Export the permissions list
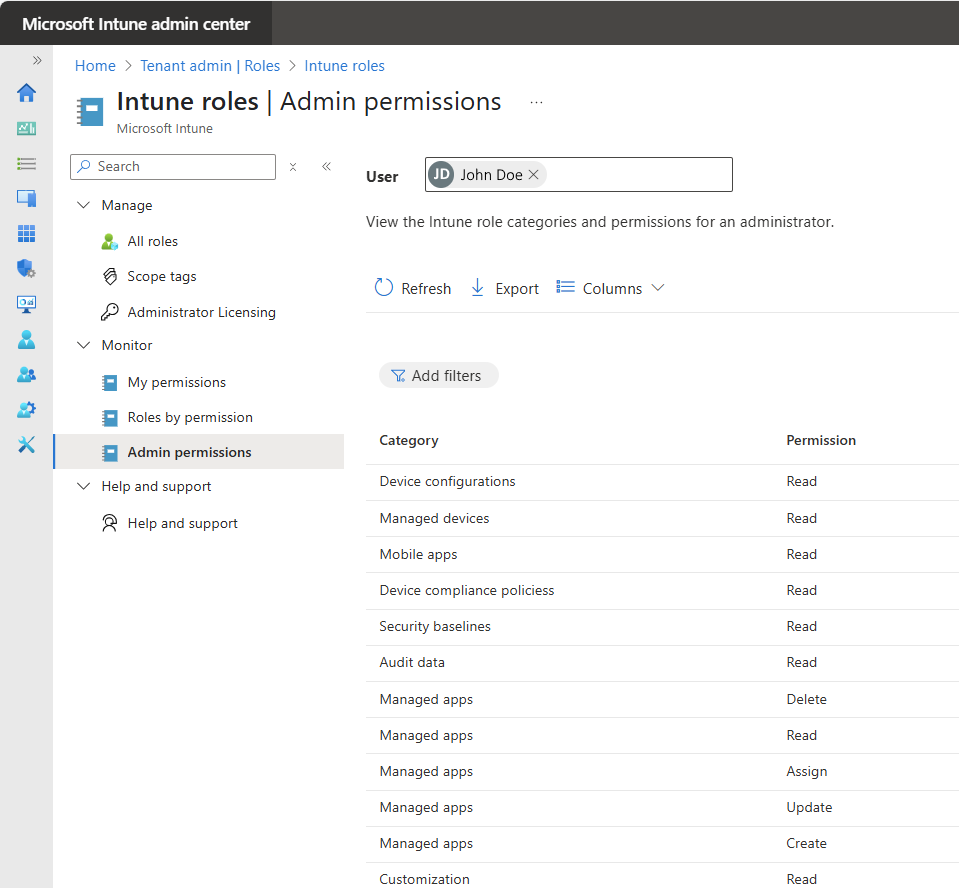Image resolution: width=959 pixels, height=888 pixels. [504, 288]
